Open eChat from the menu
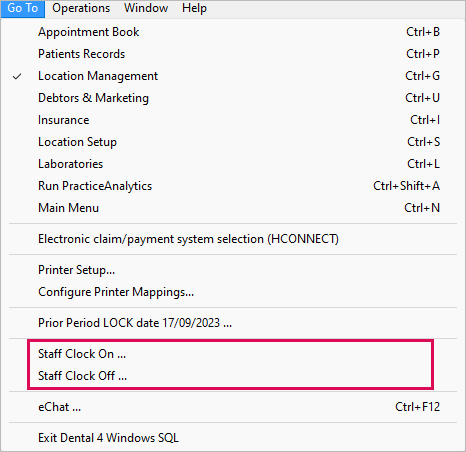Screen dimensions: 466x452 [x=233, y=407]
